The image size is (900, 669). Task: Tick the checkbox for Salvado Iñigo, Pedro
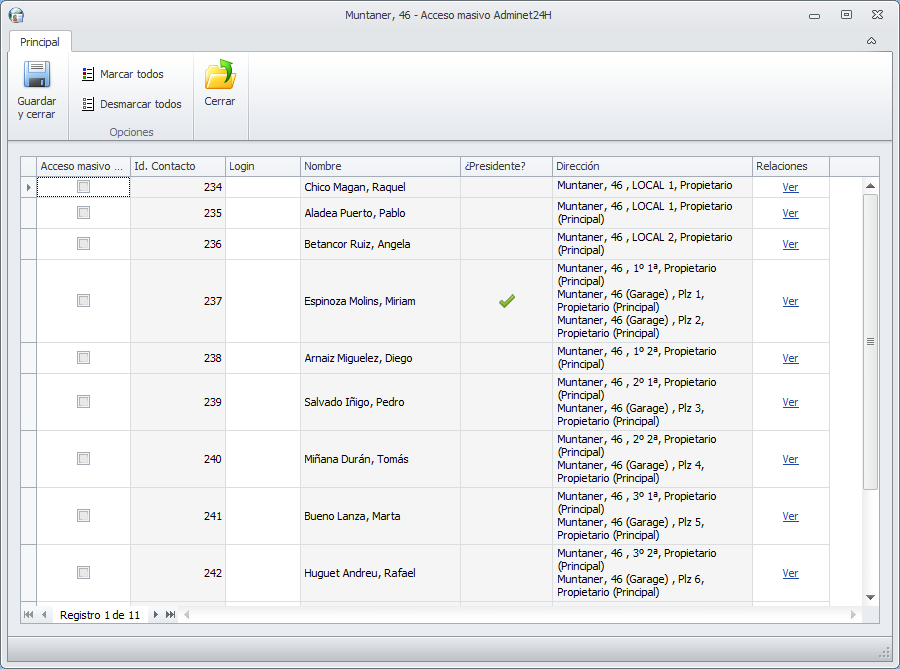click(83, 402)
